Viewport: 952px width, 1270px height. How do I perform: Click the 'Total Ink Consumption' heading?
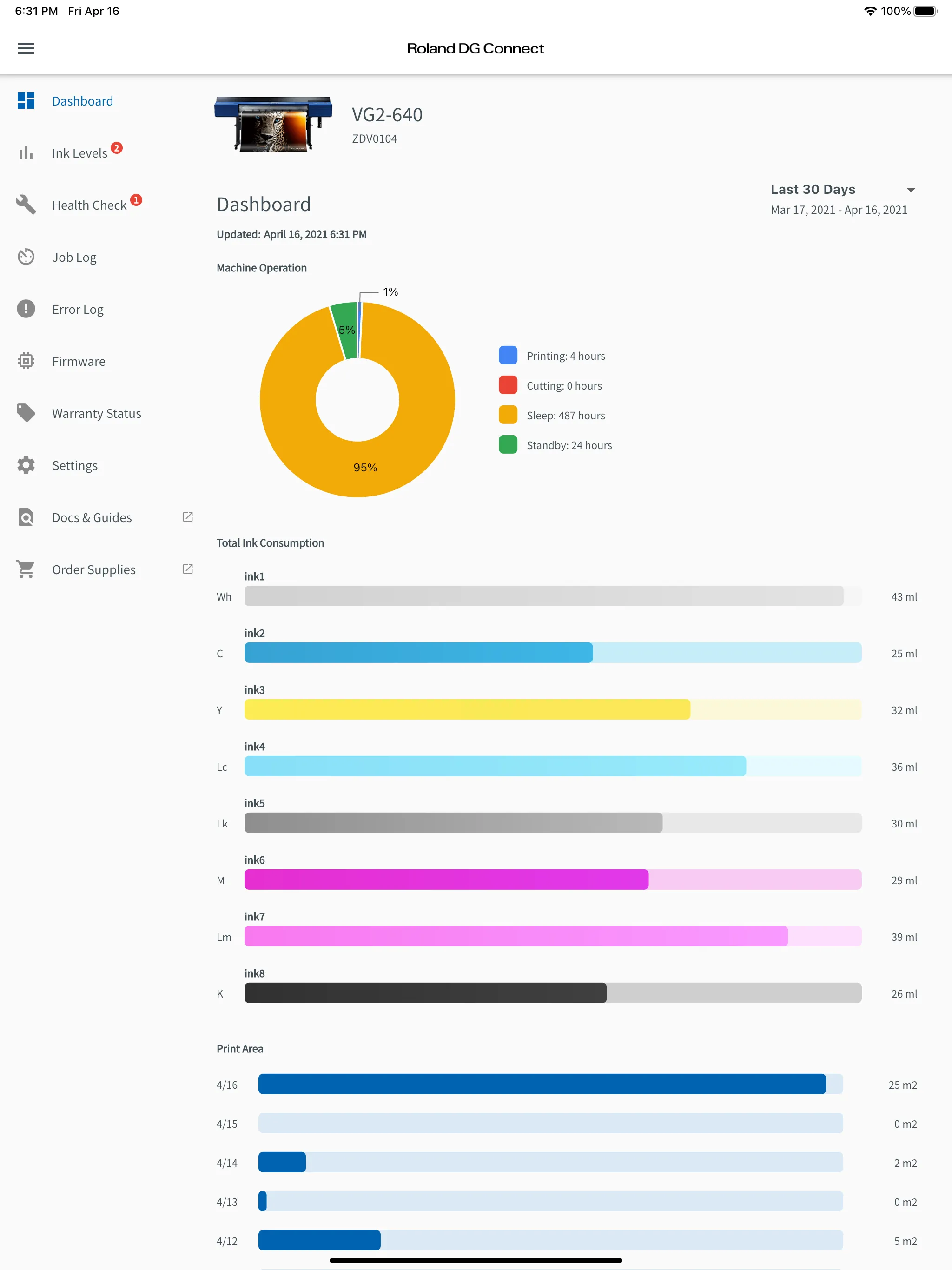click(x=270, y=543)
